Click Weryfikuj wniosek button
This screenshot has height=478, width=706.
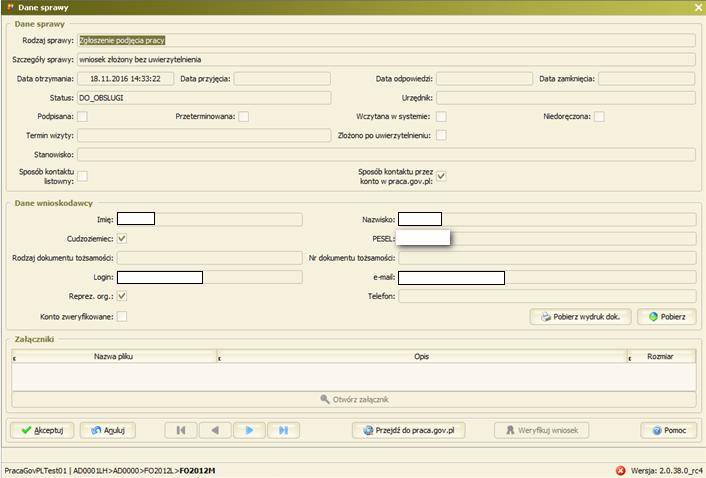coord(542,430)
